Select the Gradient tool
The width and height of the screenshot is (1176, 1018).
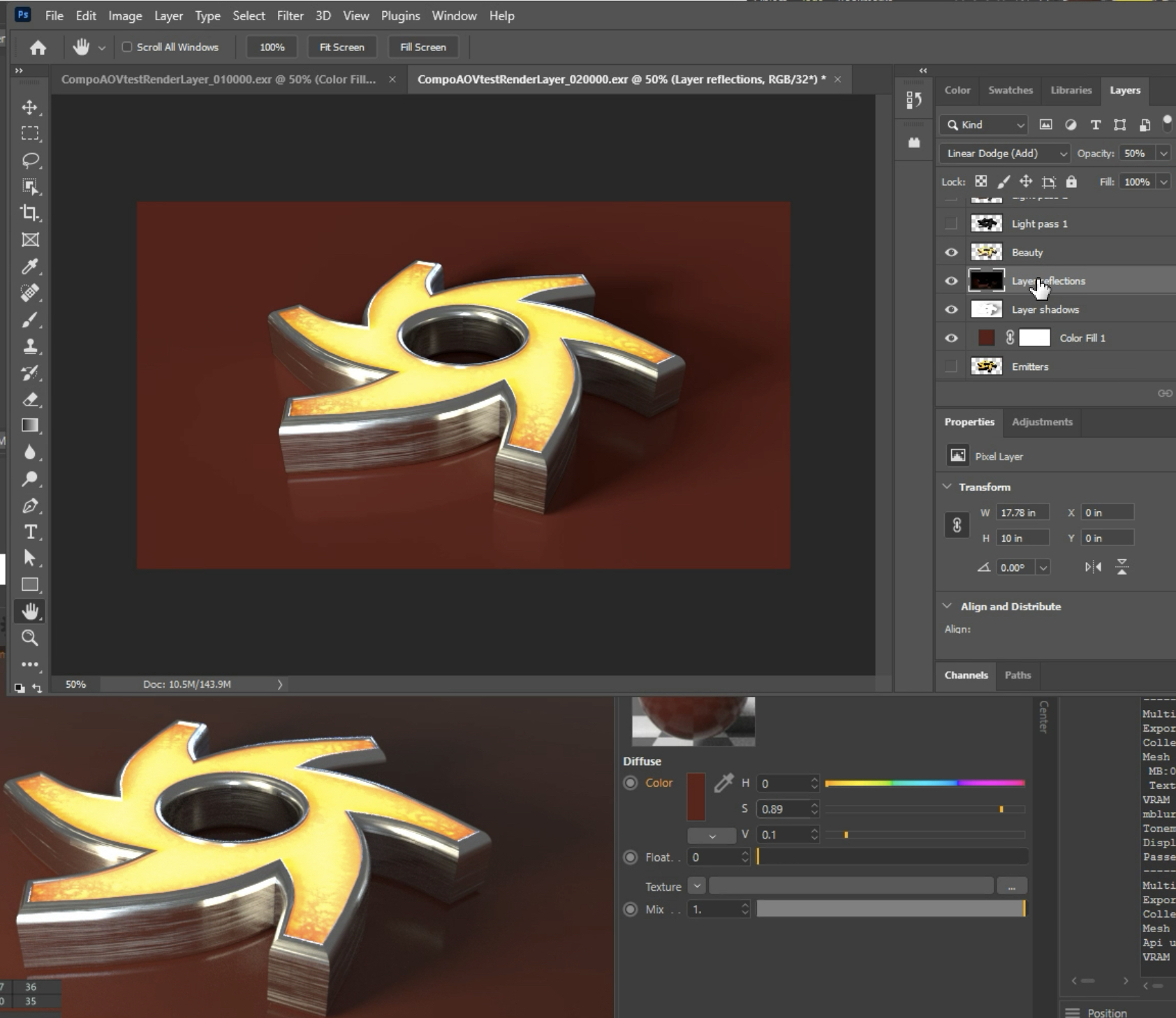29,425
